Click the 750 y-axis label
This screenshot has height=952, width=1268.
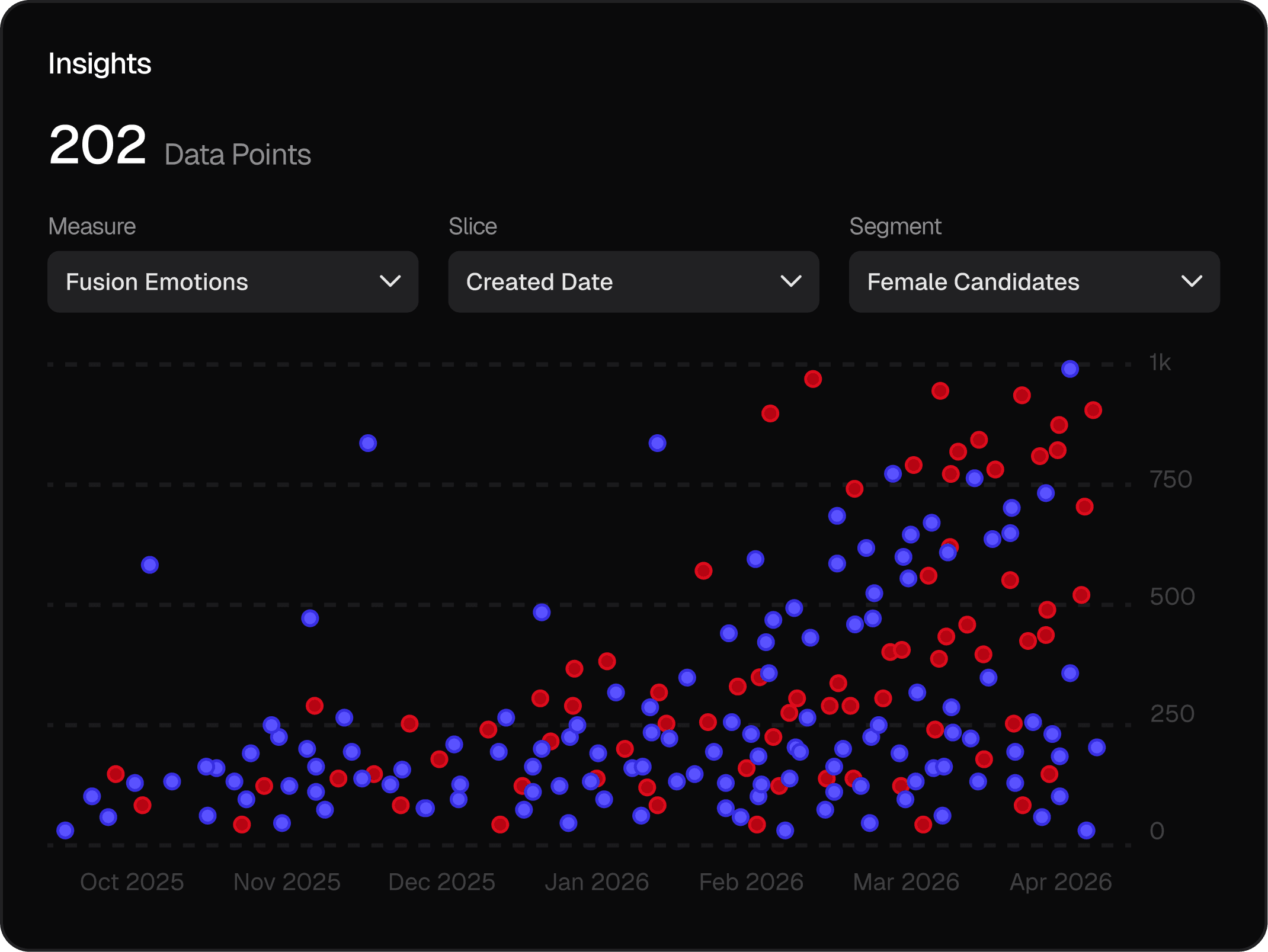[x=1170, y=479]
